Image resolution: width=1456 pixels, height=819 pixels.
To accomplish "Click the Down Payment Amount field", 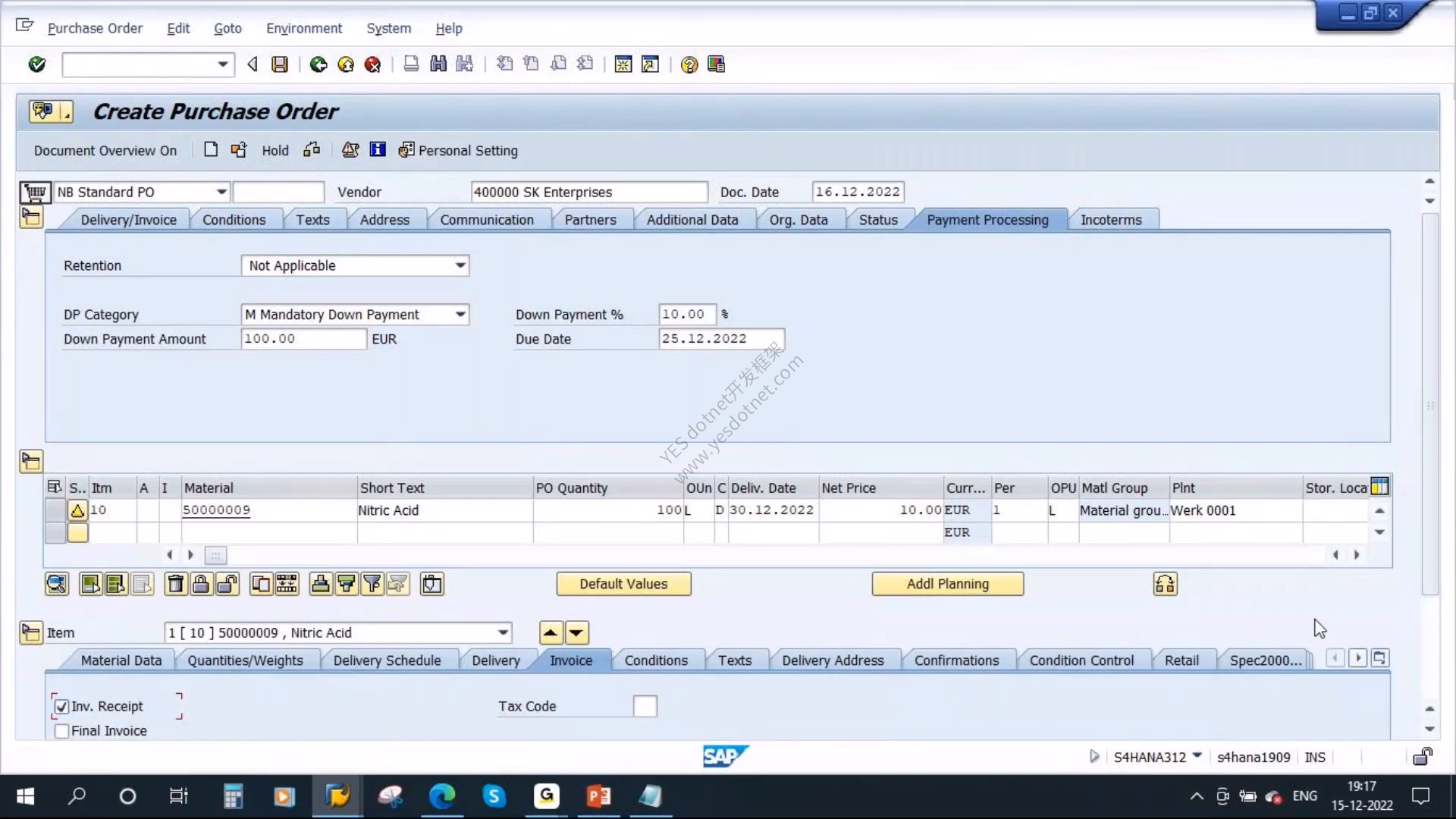I will pyautogui.click(x=303, y=339).
